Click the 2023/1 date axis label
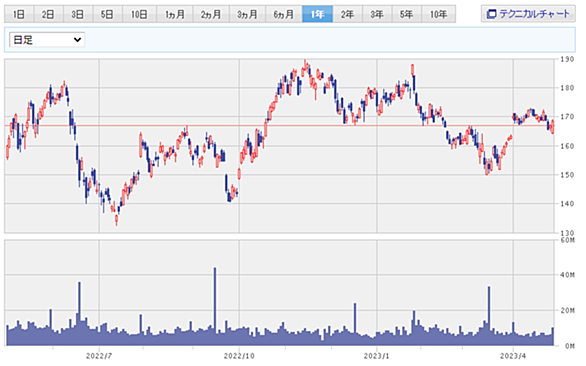 pos(377,356)
